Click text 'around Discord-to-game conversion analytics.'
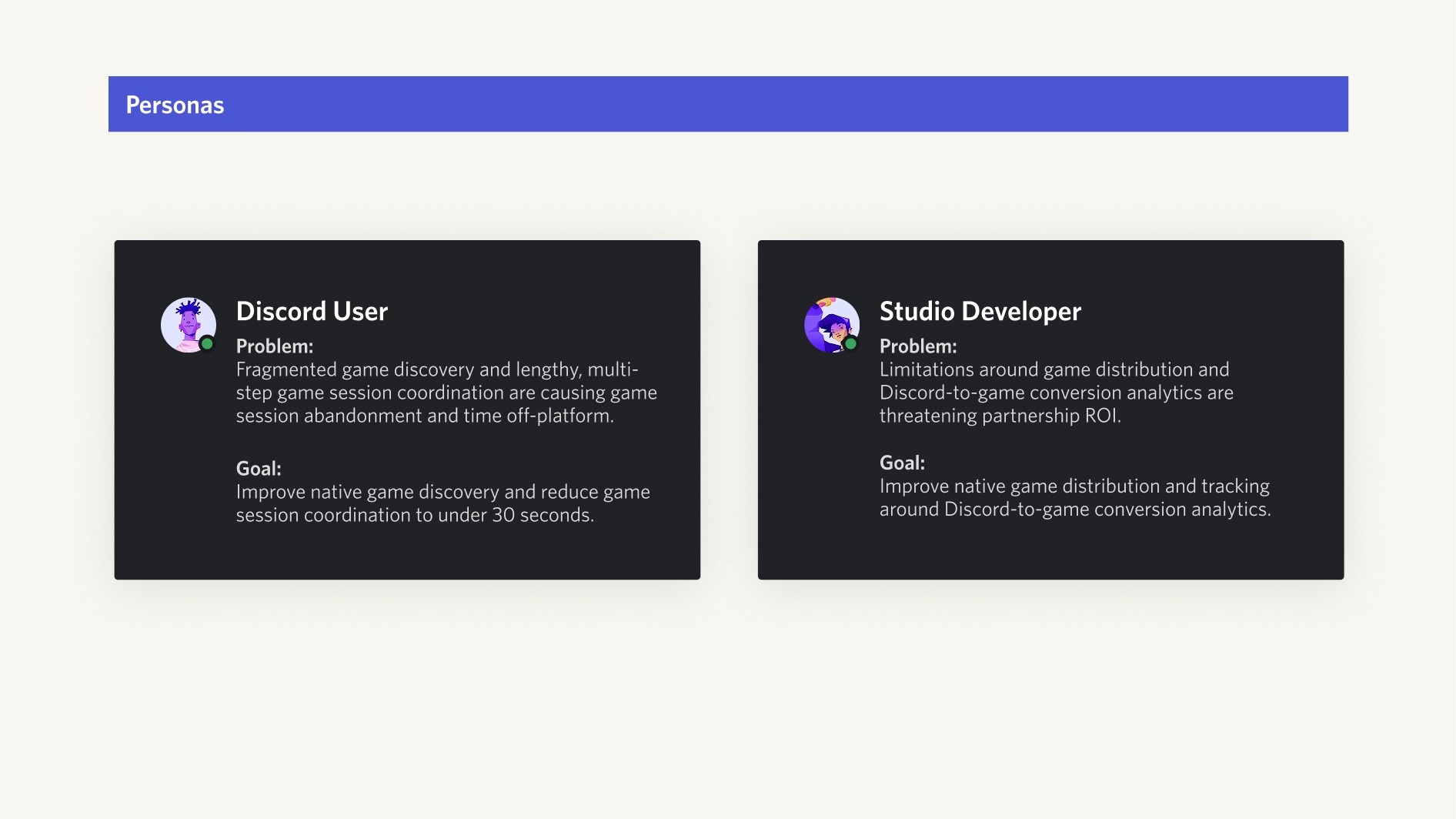 click(1075, 510)
